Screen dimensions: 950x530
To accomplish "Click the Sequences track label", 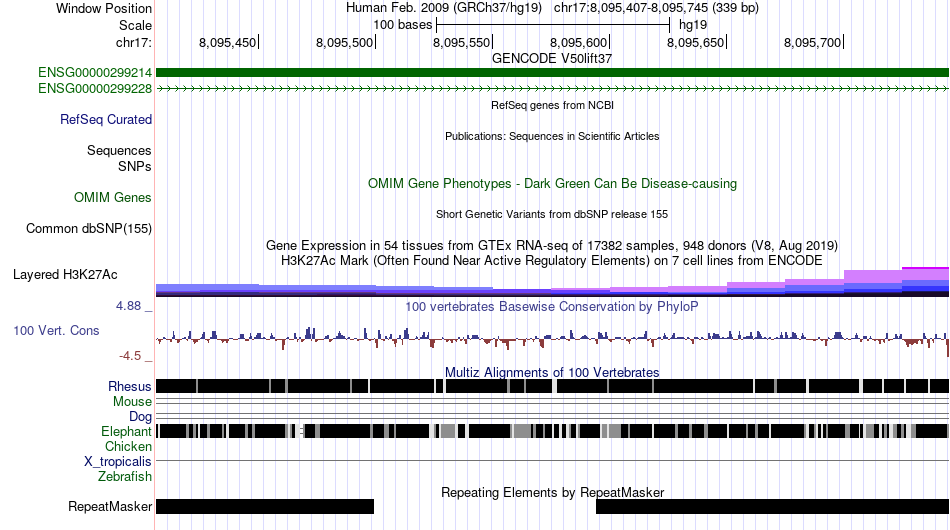I will pyautogui.click(x=119, y=150).
